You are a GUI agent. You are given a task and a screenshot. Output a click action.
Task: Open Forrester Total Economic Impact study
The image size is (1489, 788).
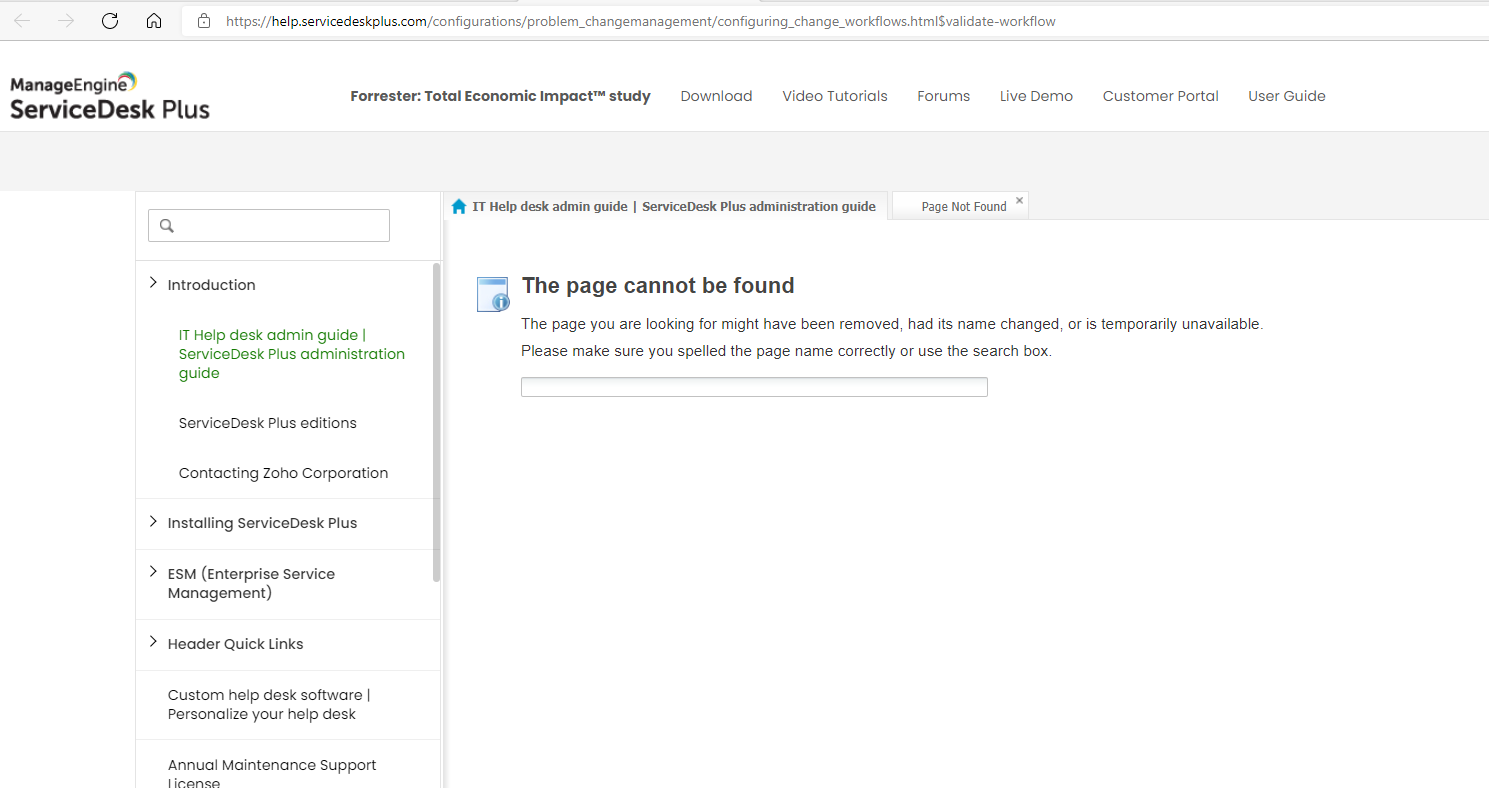(500, 96)
